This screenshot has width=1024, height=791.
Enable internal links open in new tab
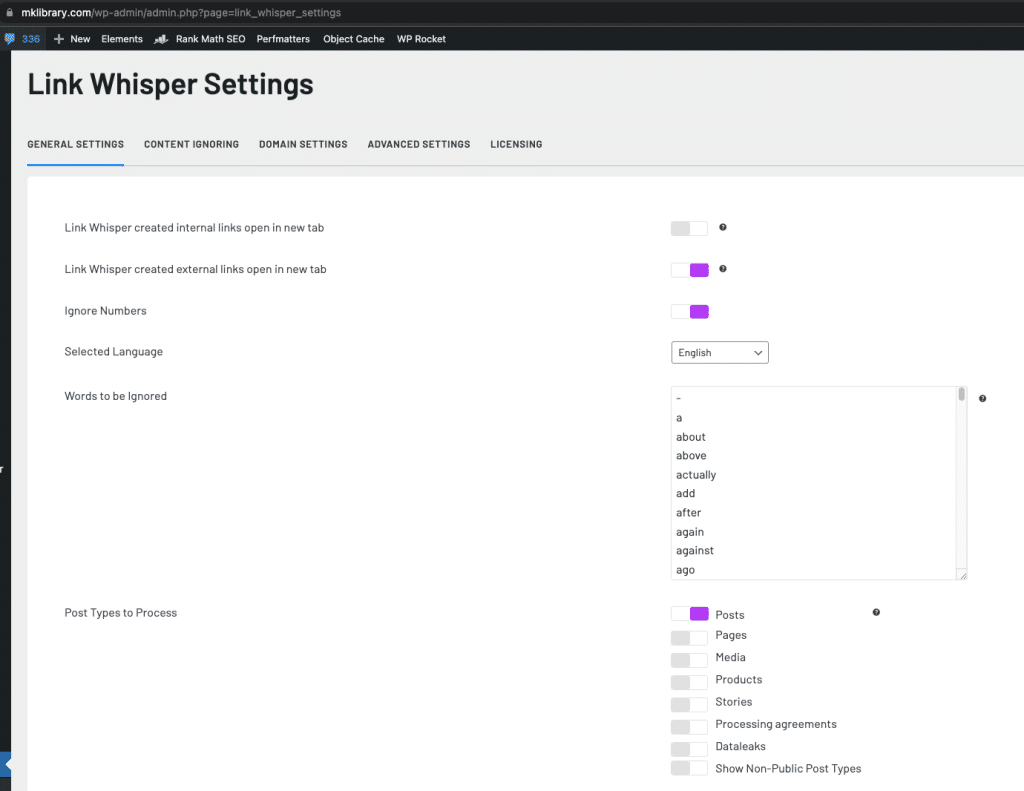tap(689, 228)
